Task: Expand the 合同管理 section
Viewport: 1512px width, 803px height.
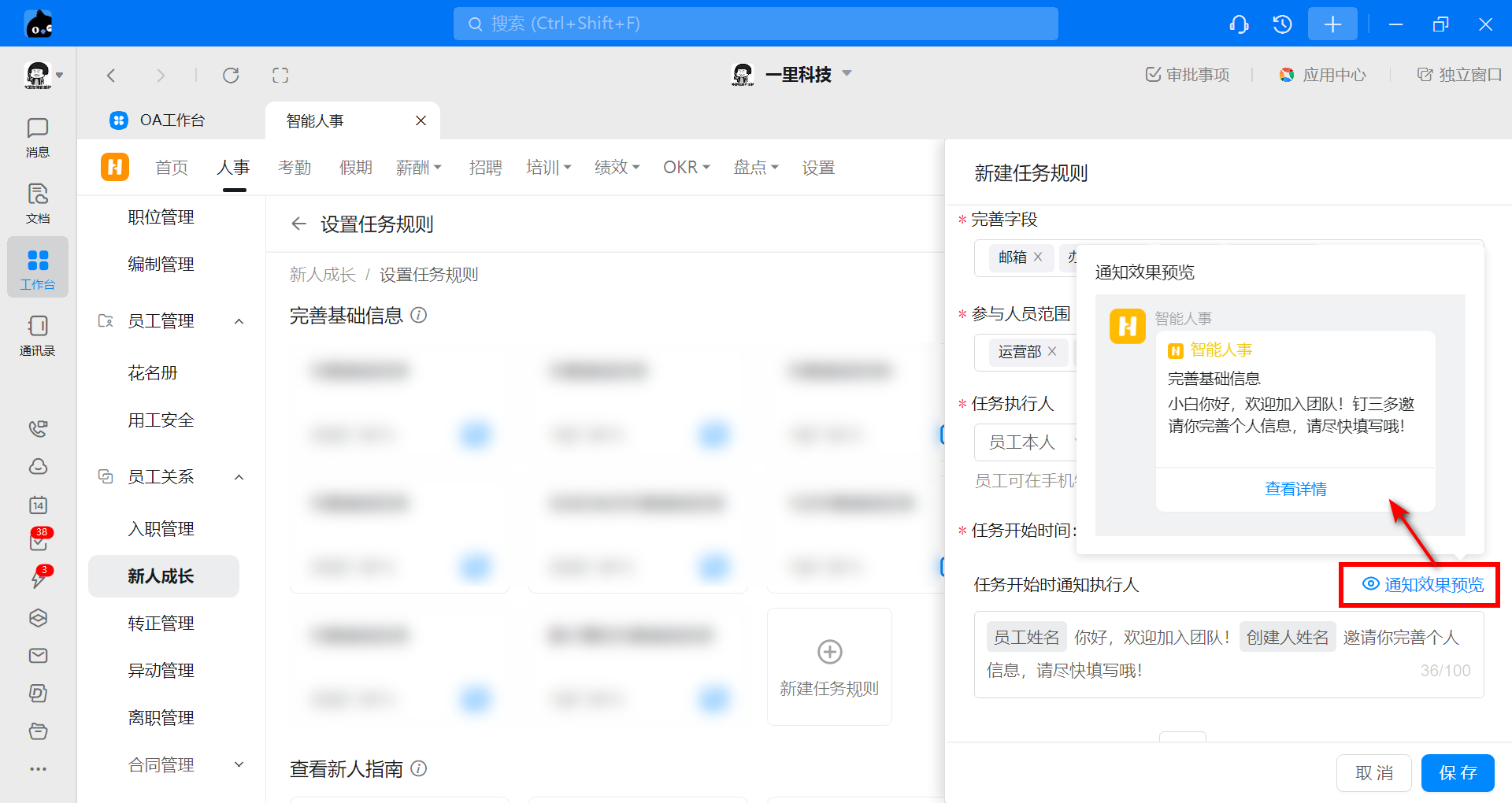Action: pyautogui.click(x=239, y=764)
